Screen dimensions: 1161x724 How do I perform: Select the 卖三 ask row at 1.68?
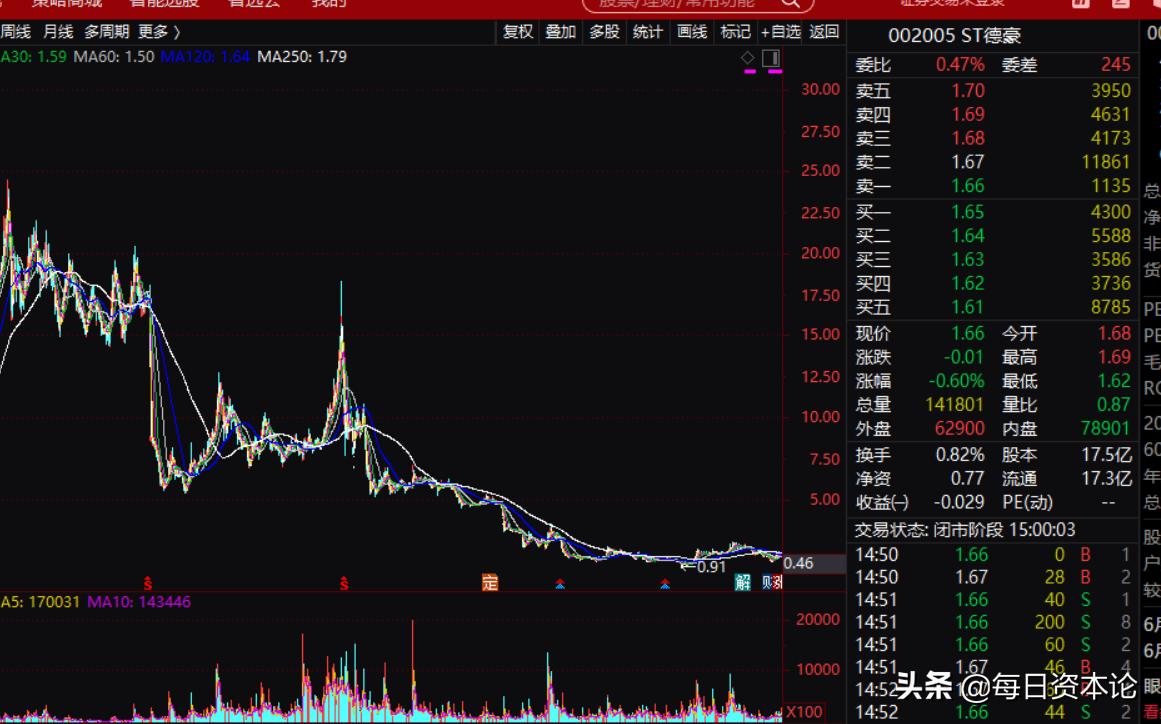click(993, 138)
